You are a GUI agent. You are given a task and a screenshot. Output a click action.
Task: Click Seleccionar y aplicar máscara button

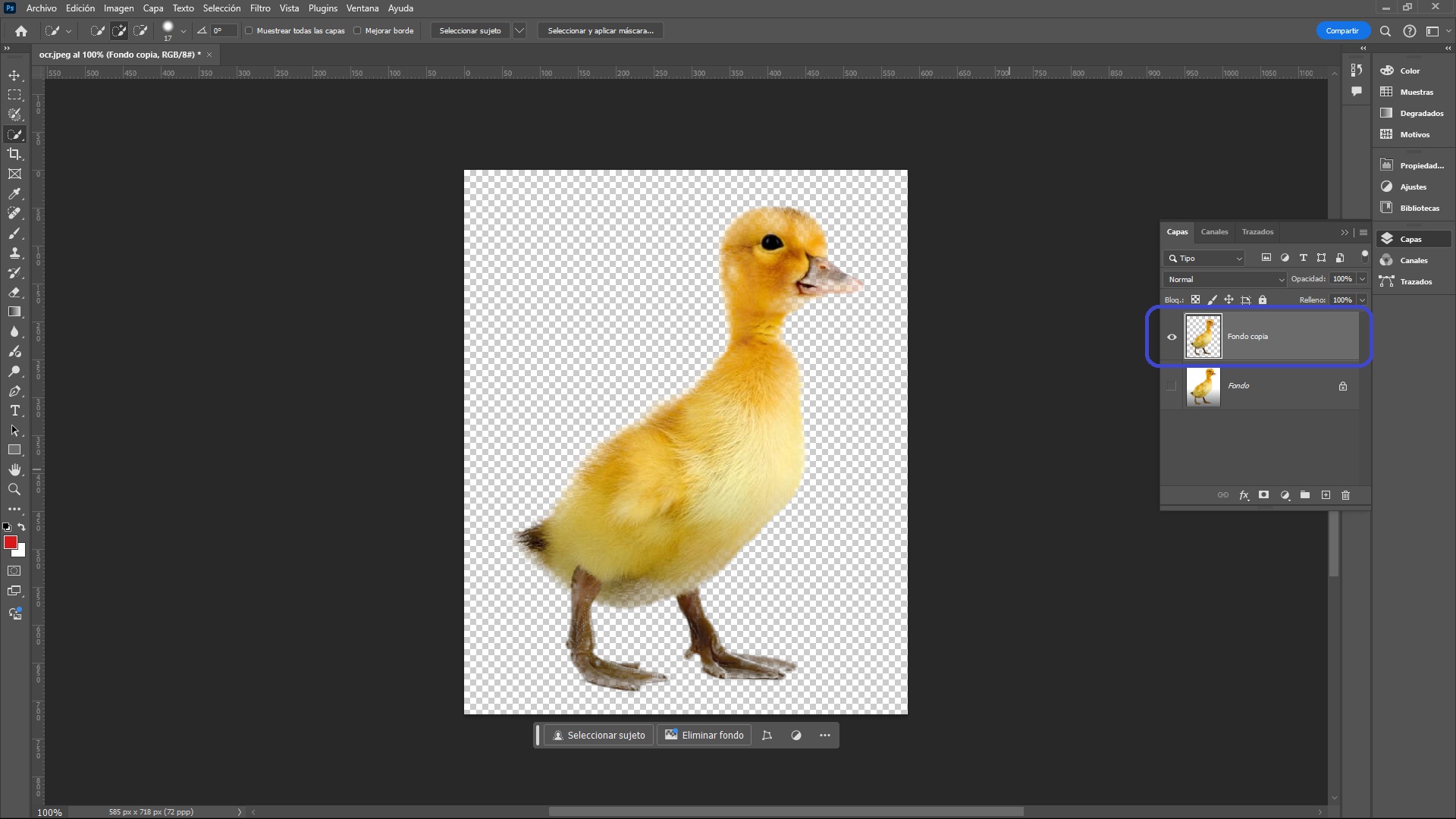tap(601, 31)
